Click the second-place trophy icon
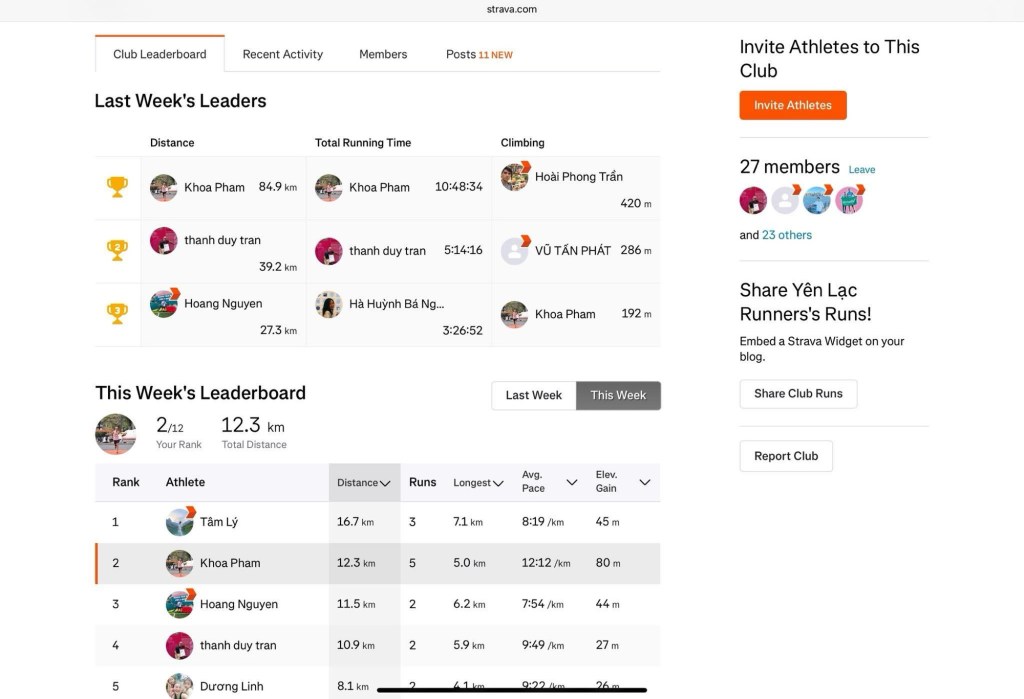Viewport: 1024px width, 699px height. (117, 250)
